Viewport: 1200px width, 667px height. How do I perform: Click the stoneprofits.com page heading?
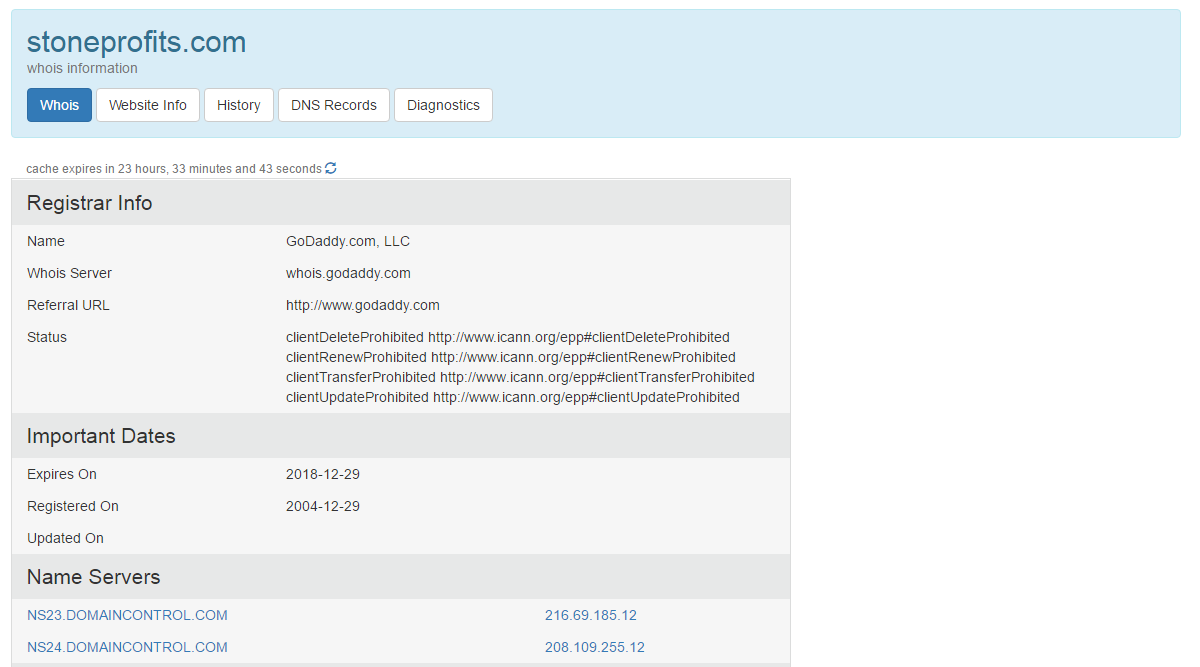coord(136,42)
